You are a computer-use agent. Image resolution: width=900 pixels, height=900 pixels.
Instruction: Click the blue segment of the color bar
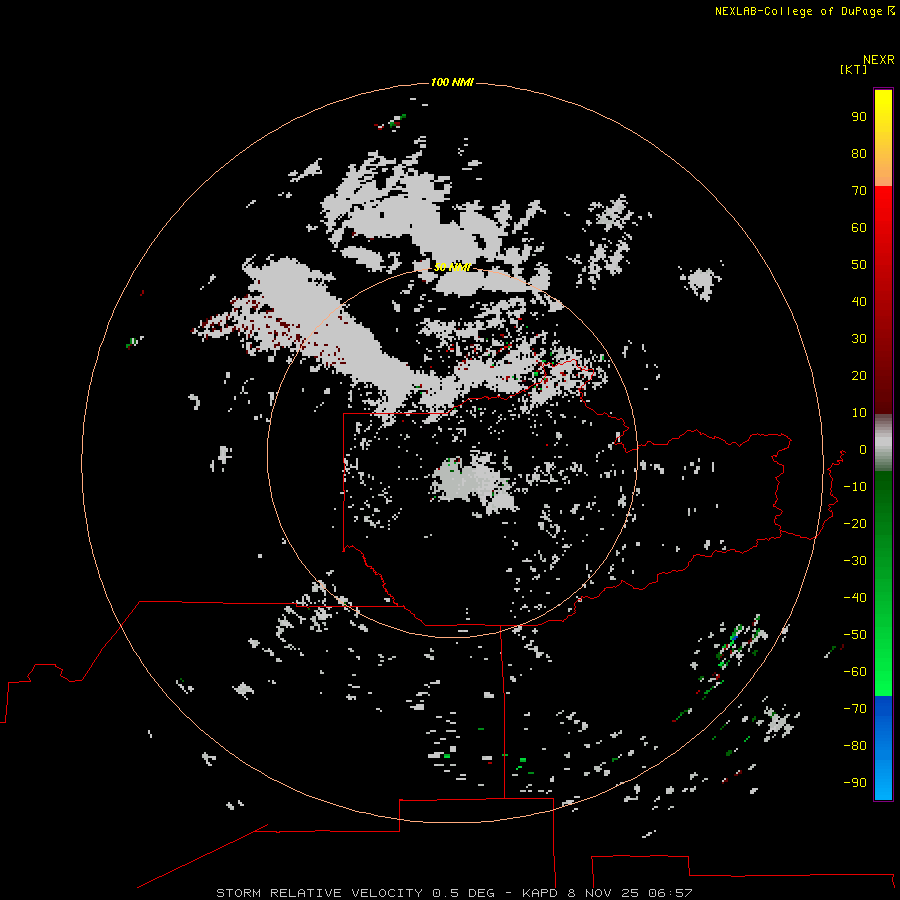pos(883,747)
